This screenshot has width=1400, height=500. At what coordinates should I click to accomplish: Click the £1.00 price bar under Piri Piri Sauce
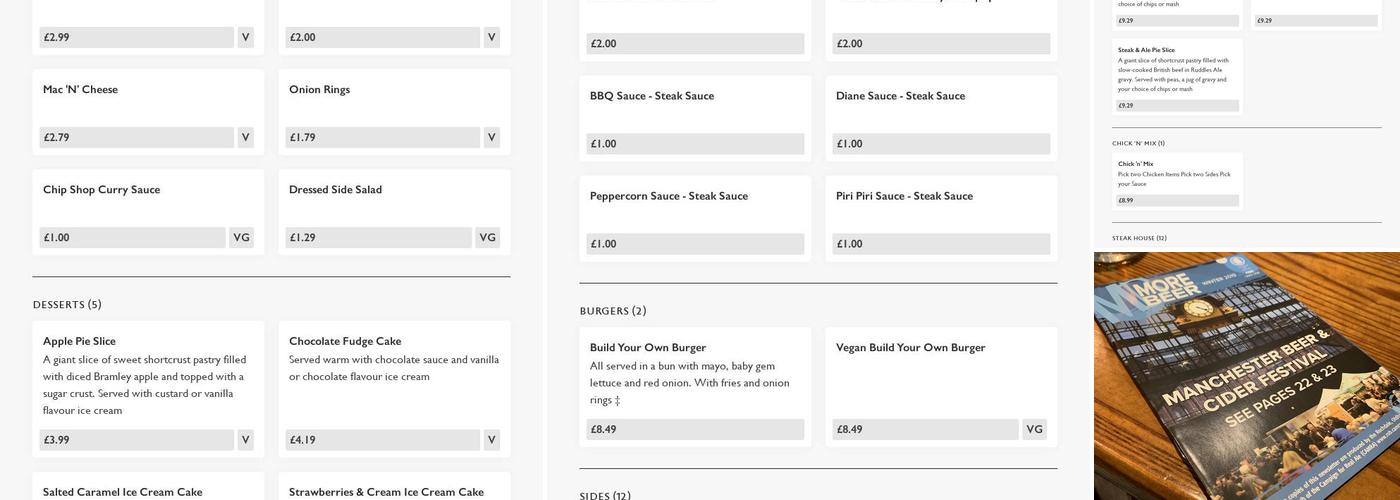[941, 244]
